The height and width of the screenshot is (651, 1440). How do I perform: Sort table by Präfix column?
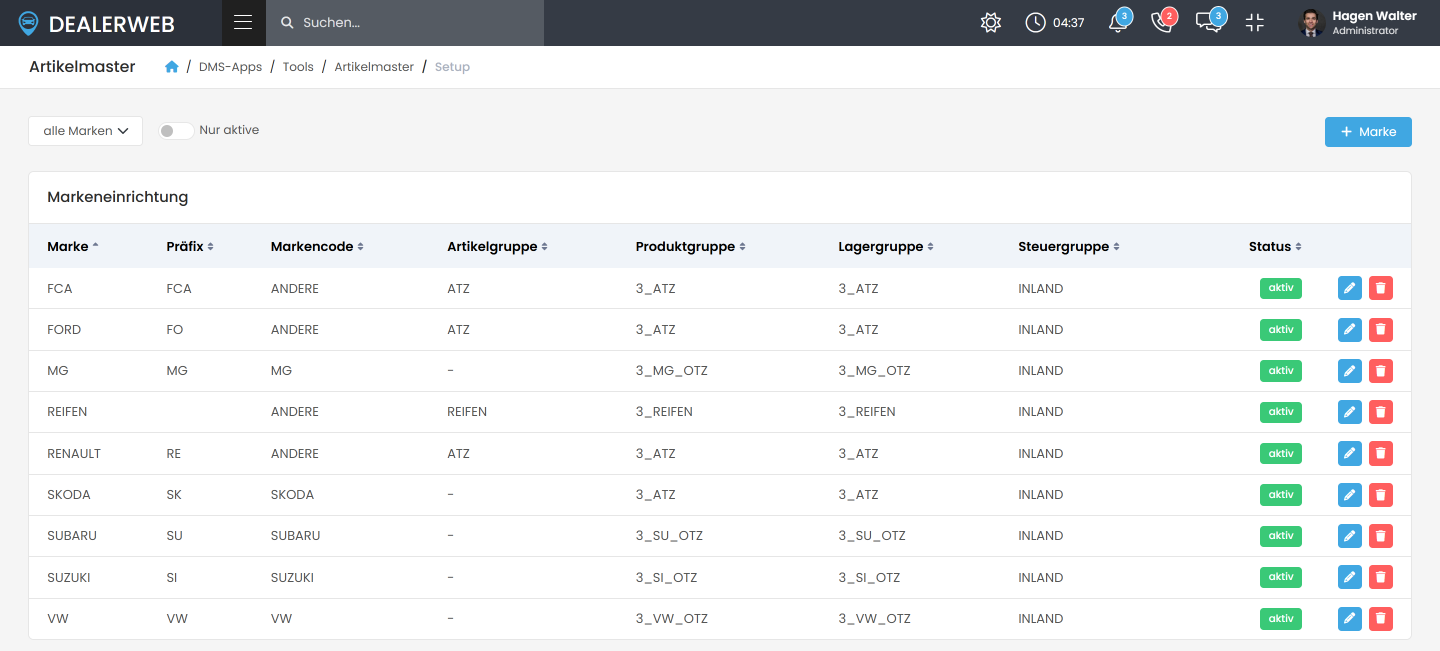pos(190,247)
